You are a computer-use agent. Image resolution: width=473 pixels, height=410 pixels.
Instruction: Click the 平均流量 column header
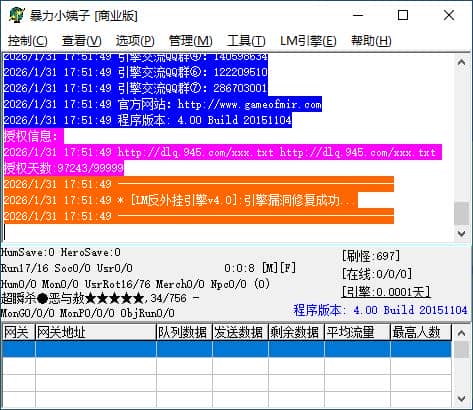click(x=357, y=332)
